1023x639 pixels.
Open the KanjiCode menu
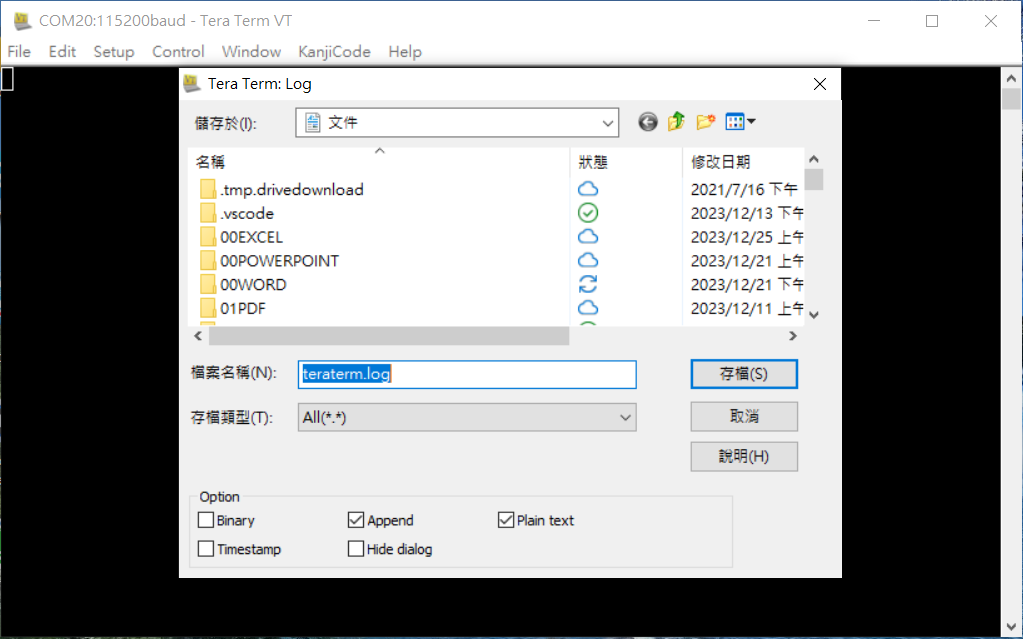click(x=334, y=52)
